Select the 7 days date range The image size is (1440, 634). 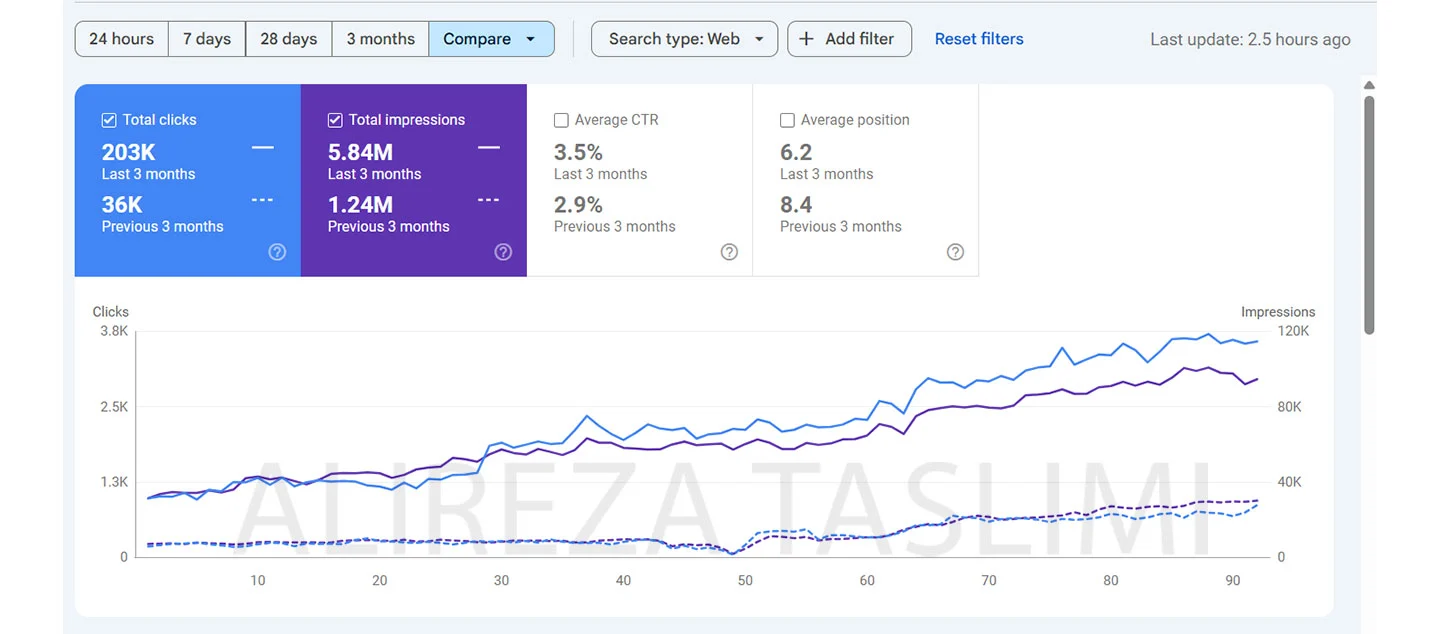pyautogui.click(x=207, y=39)
